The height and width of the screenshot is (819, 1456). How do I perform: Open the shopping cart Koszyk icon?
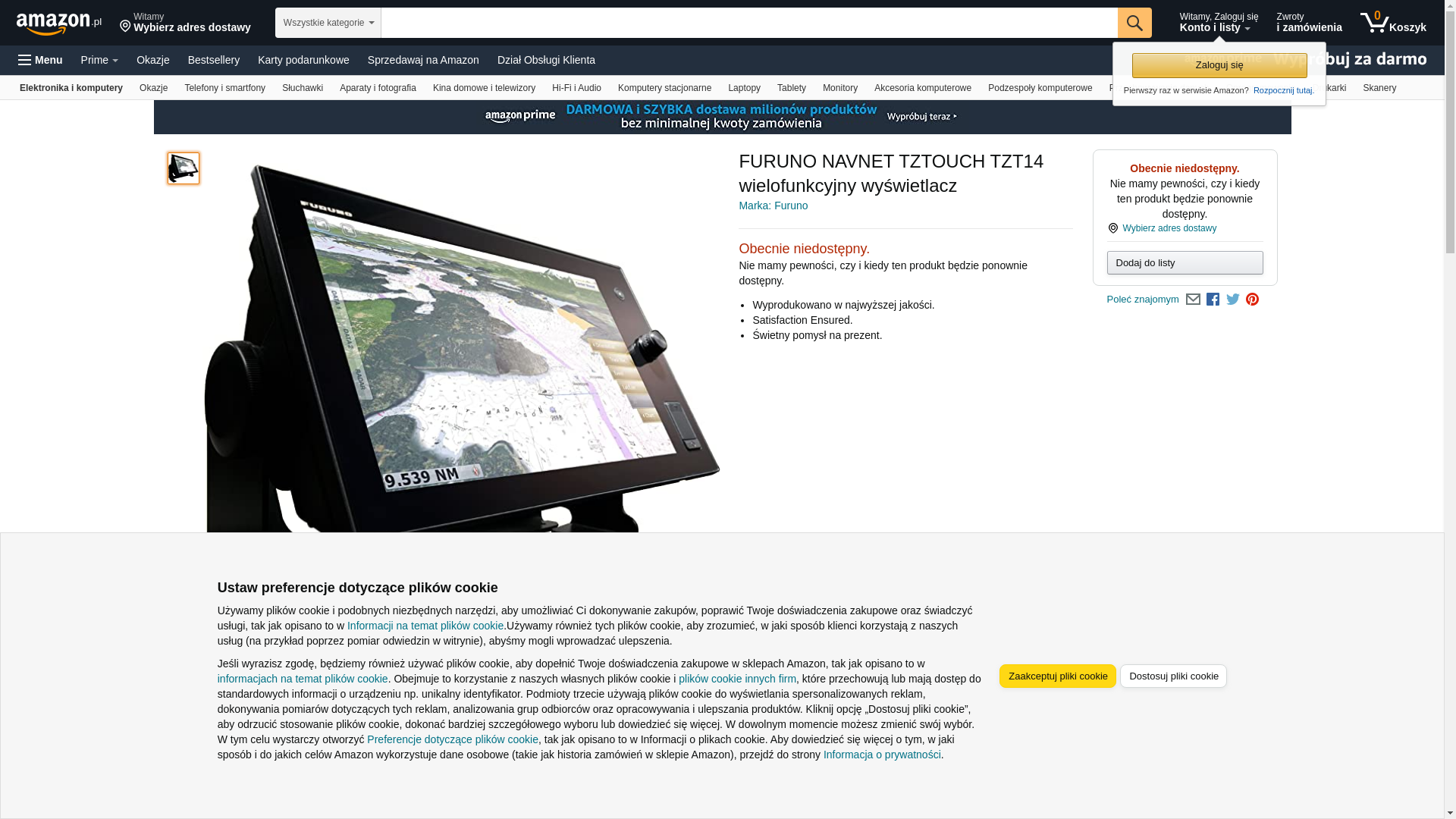click(1394, 23)
